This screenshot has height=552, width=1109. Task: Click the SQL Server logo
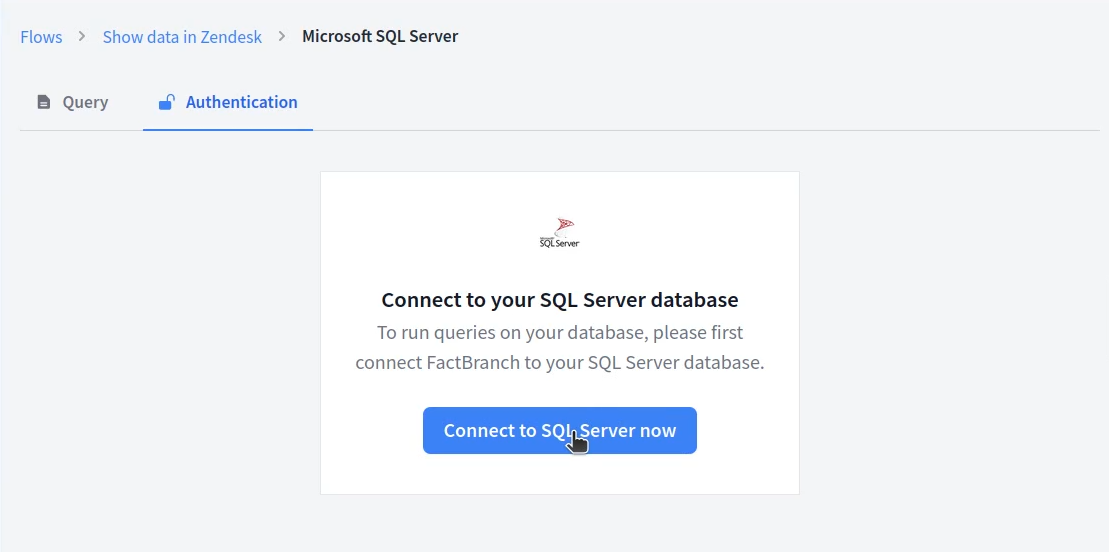click(x=559, y=233)
